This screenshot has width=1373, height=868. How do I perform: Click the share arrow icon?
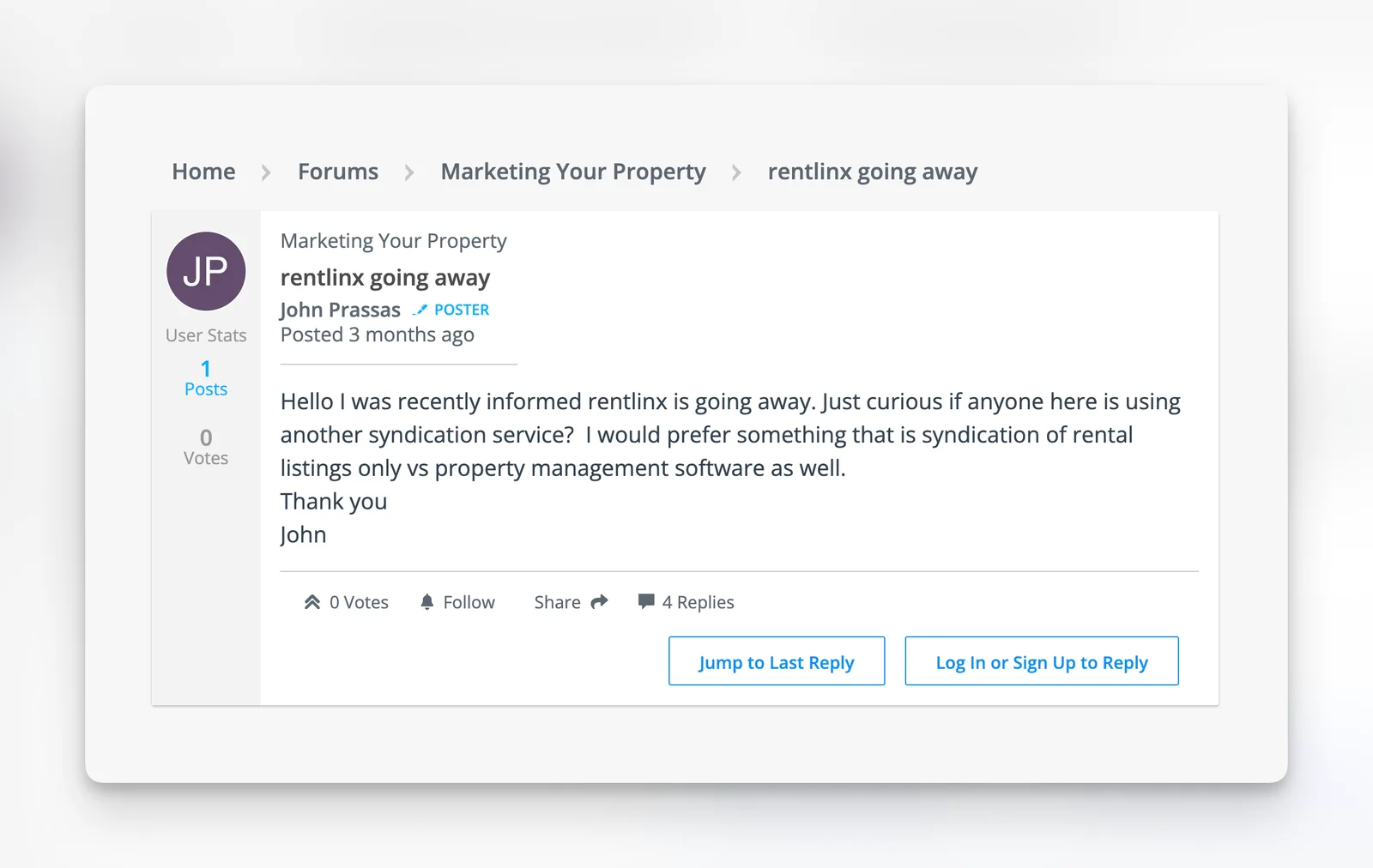[598, 600]
